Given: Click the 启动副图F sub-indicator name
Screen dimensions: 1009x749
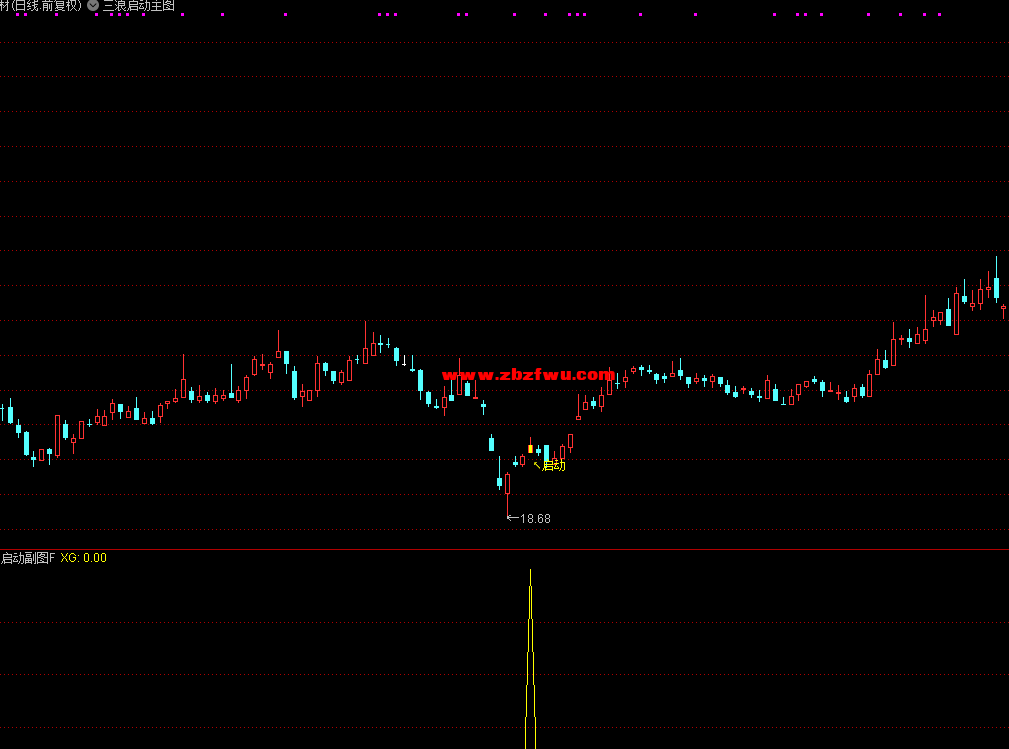Looking at the screenshot, I should (27, 558).
